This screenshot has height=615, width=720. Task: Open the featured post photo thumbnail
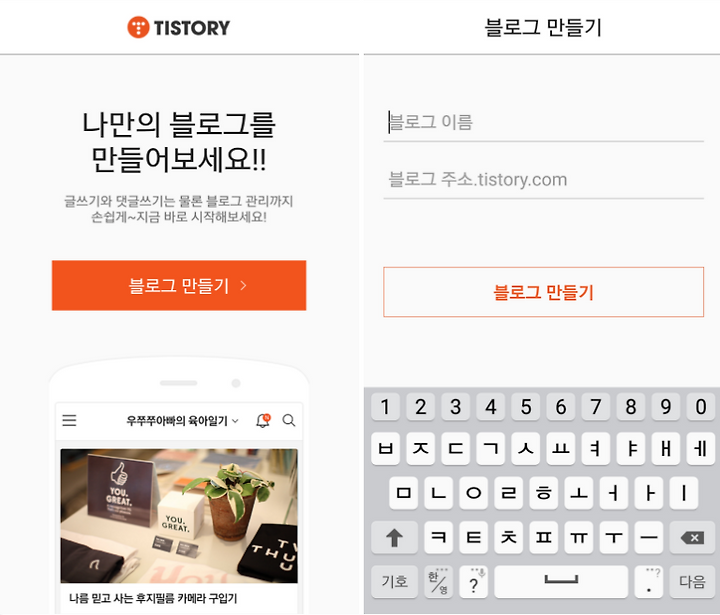(x=179, y=516)
